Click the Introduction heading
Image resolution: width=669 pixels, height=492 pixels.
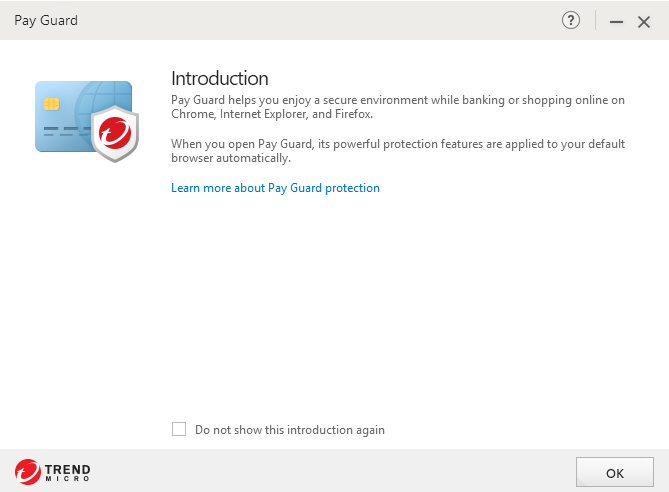pyautogui.click(x=220, y=78)
